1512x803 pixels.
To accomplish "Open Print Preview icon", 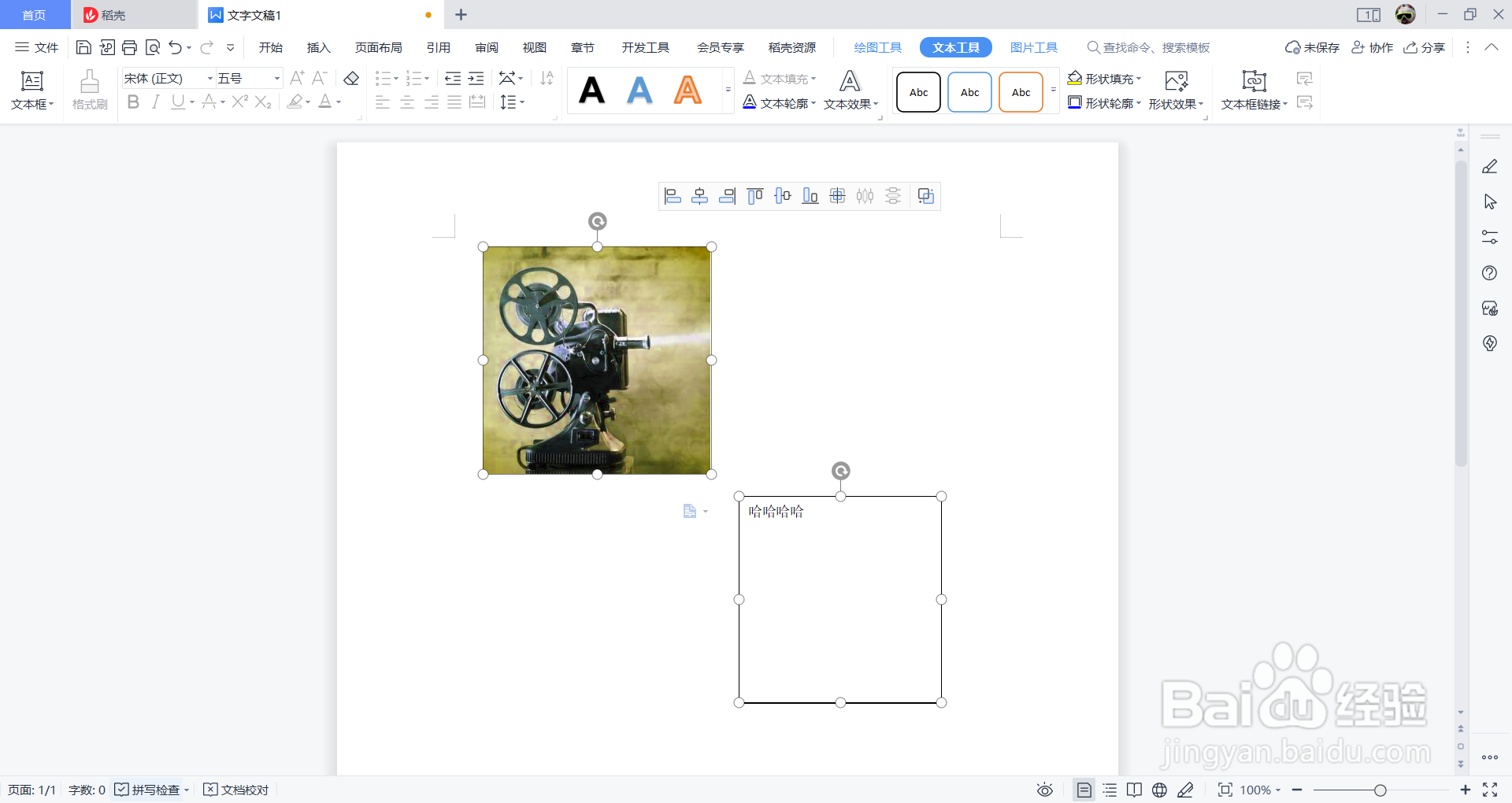I will click(153, 48).
